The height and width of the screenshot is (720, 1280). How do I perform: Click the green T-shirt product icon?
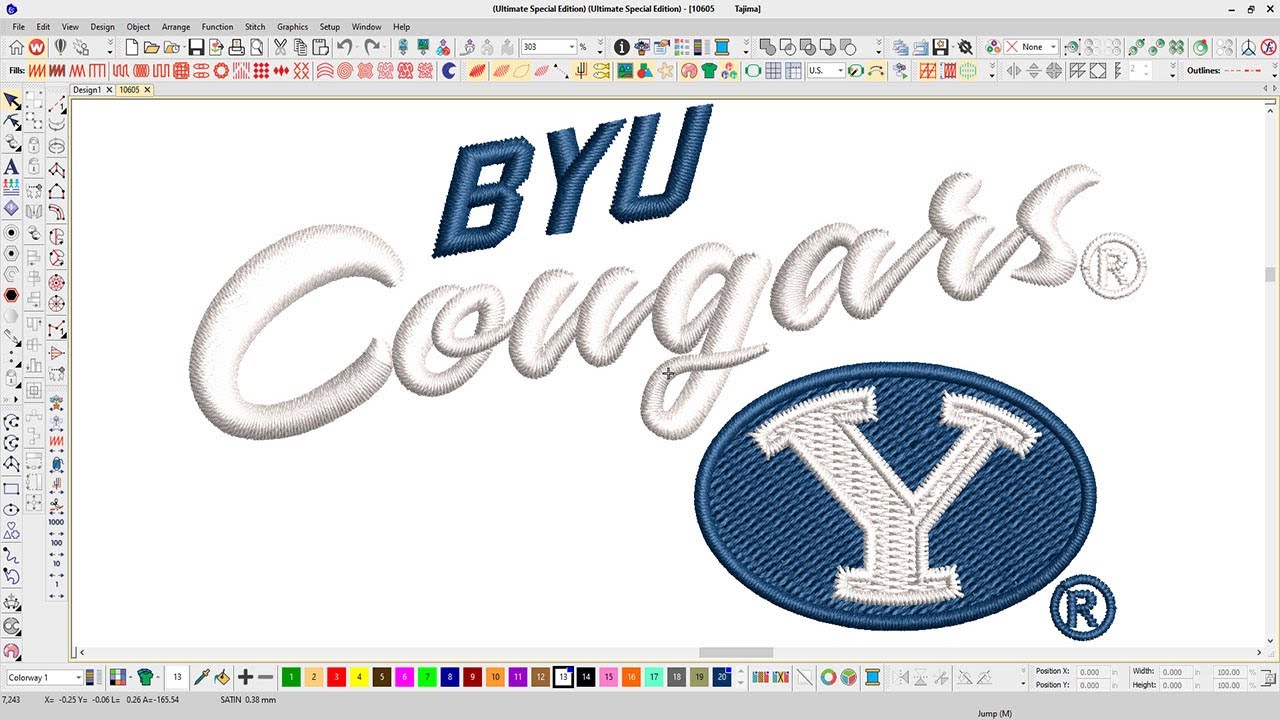pyautogui.click(x=709, y=71)
